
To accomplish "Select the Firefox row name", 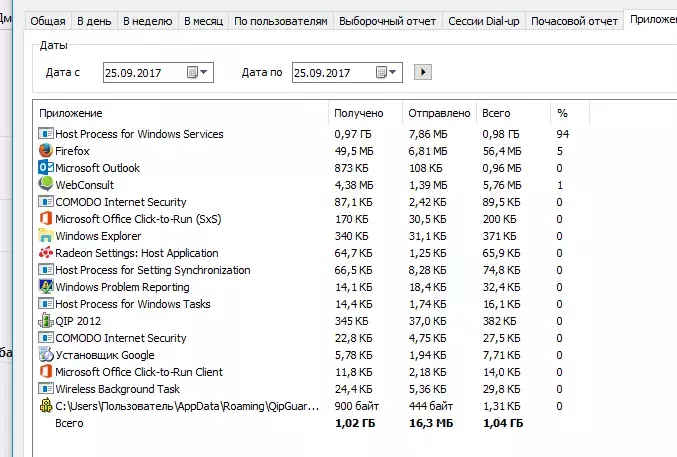I will (x=72, y=151).
